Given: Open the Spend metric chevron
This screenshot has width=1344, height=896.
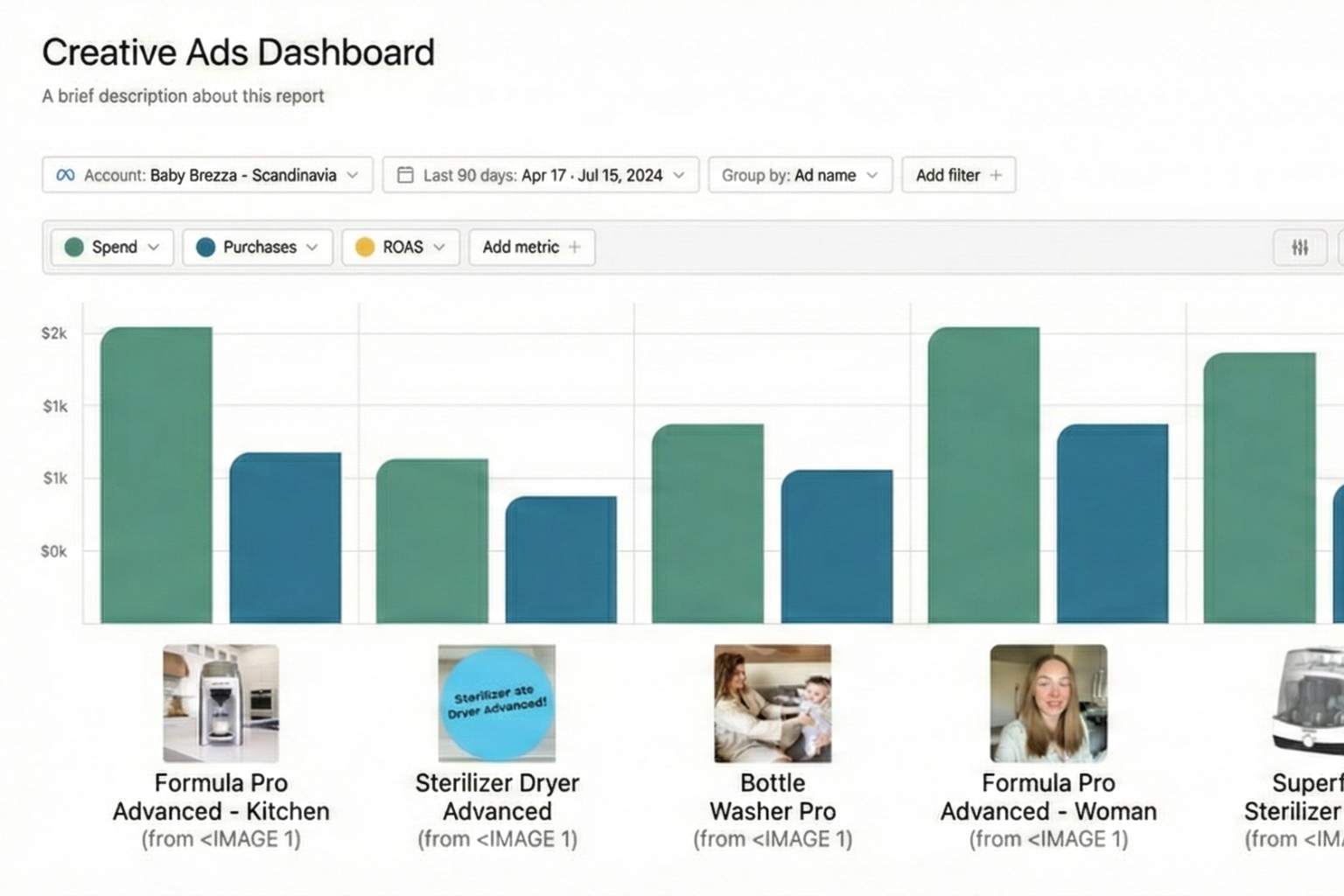Looking at the screenshot, I should tap(154, 248).
